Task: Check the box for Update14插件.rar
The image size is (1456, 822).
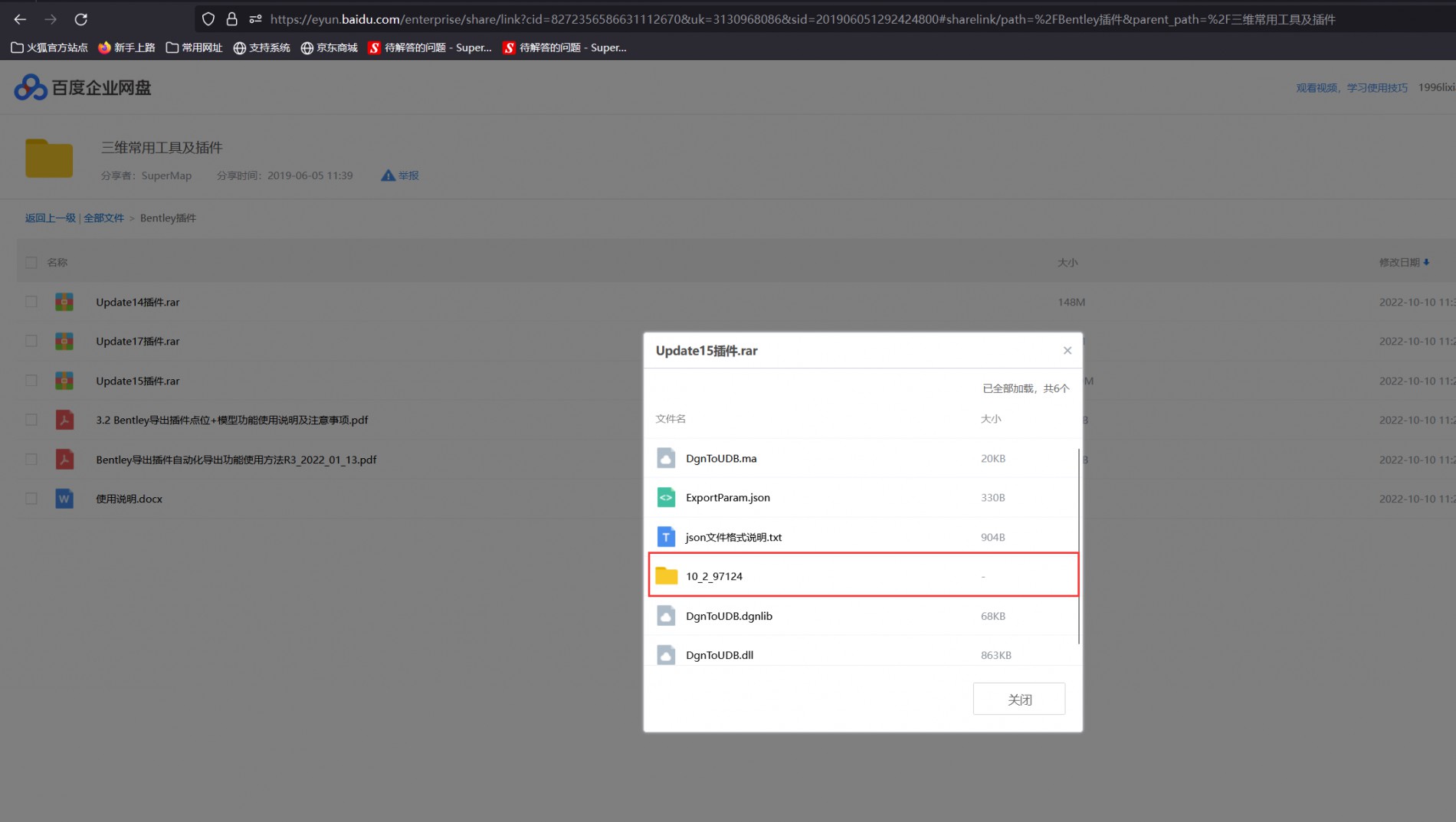Action: point(31,302)
